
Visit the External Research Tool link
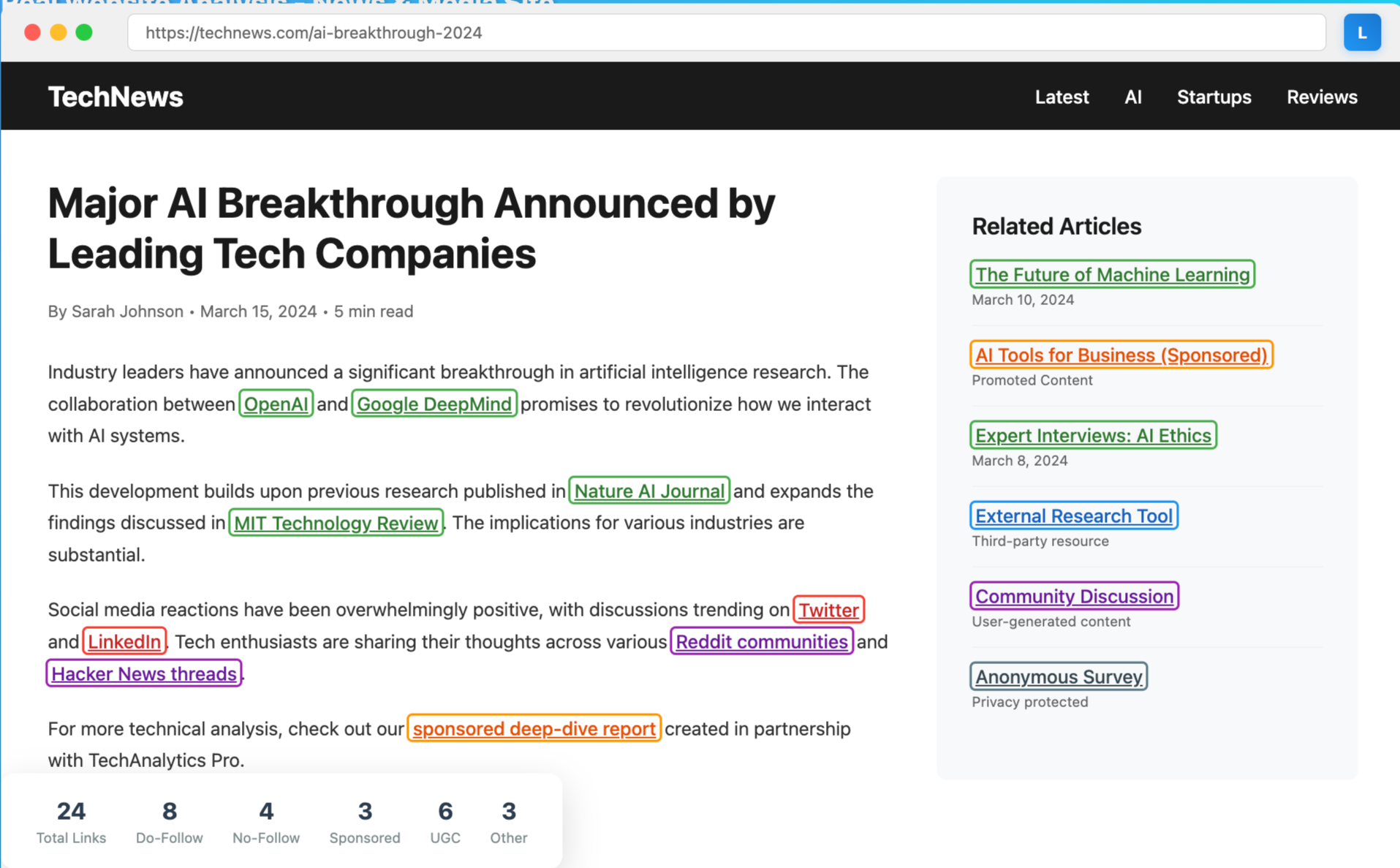click(x=1073, y=516)
